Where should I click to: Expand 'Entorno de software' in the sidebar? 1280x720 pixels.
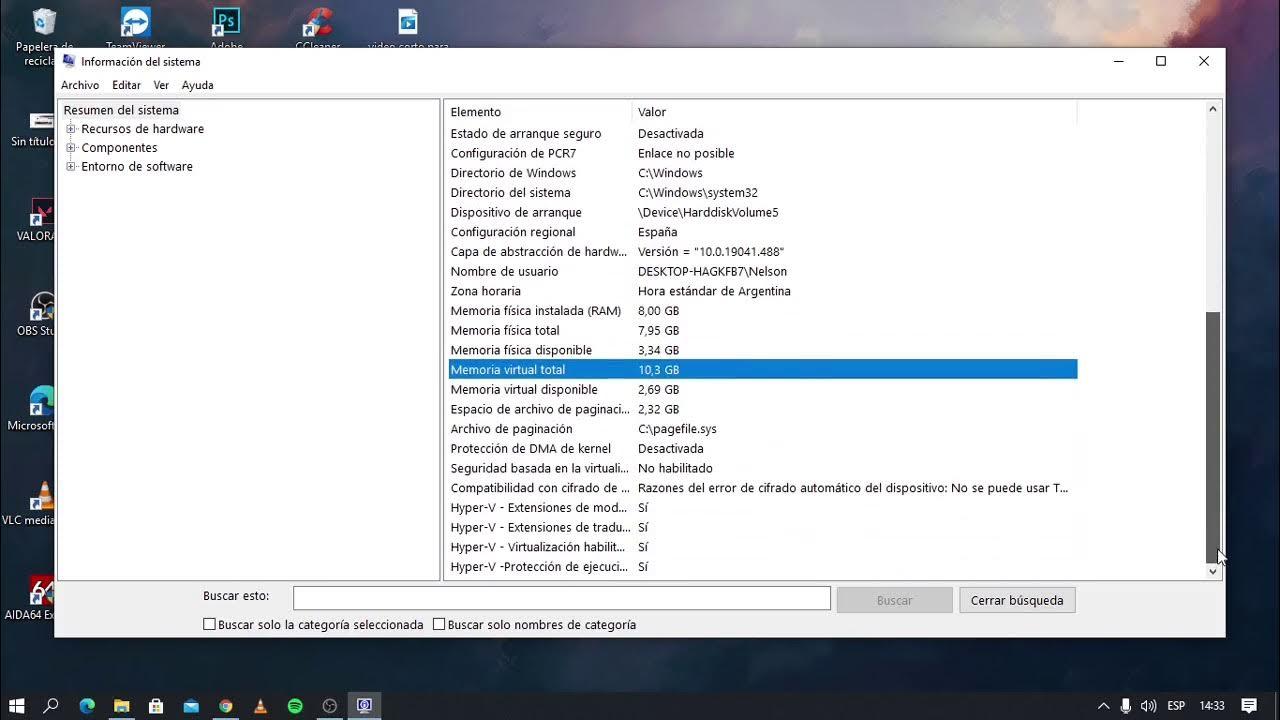click(69, 166)
